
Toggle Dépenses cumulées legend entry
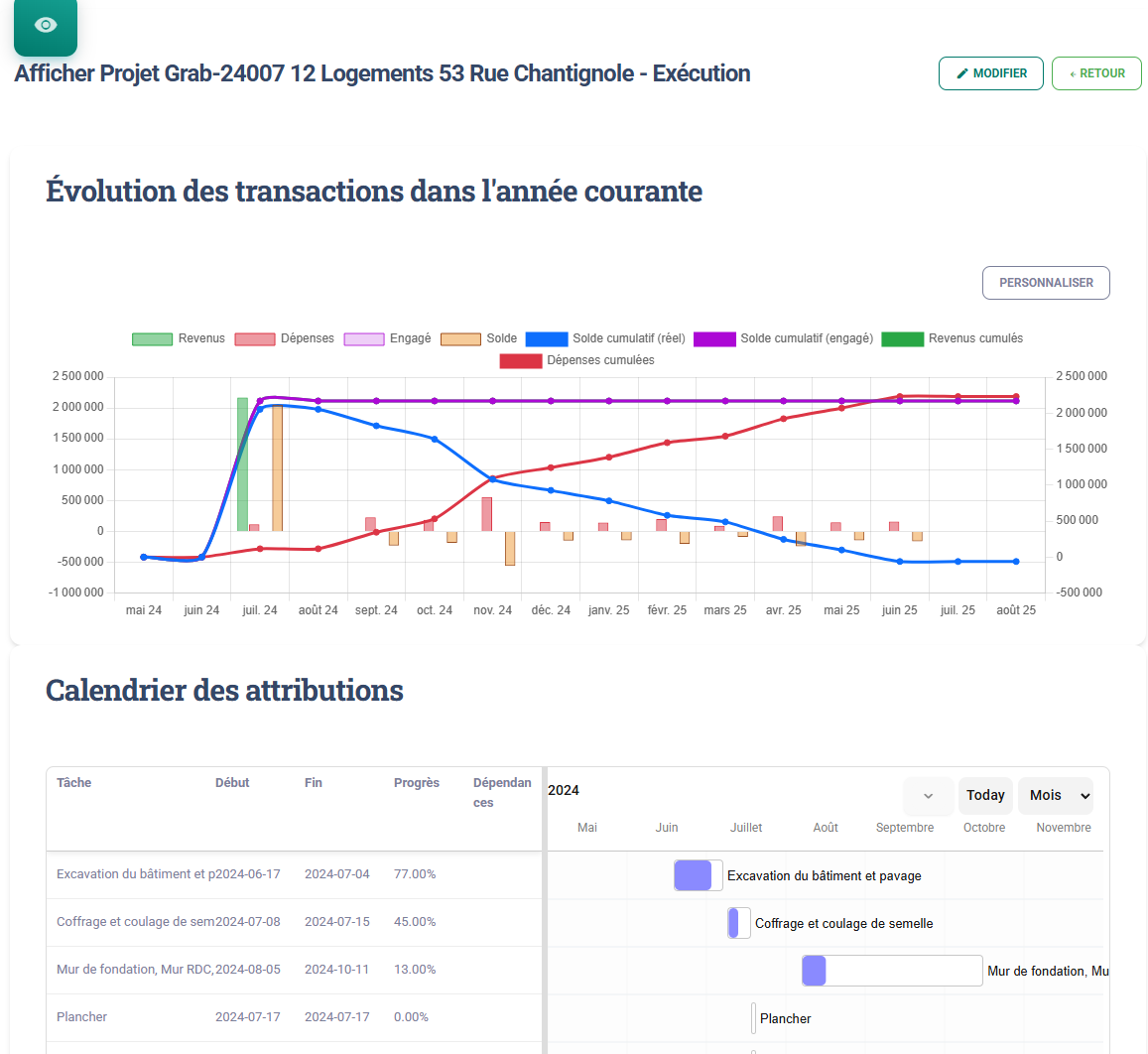(x=576, y=360)
